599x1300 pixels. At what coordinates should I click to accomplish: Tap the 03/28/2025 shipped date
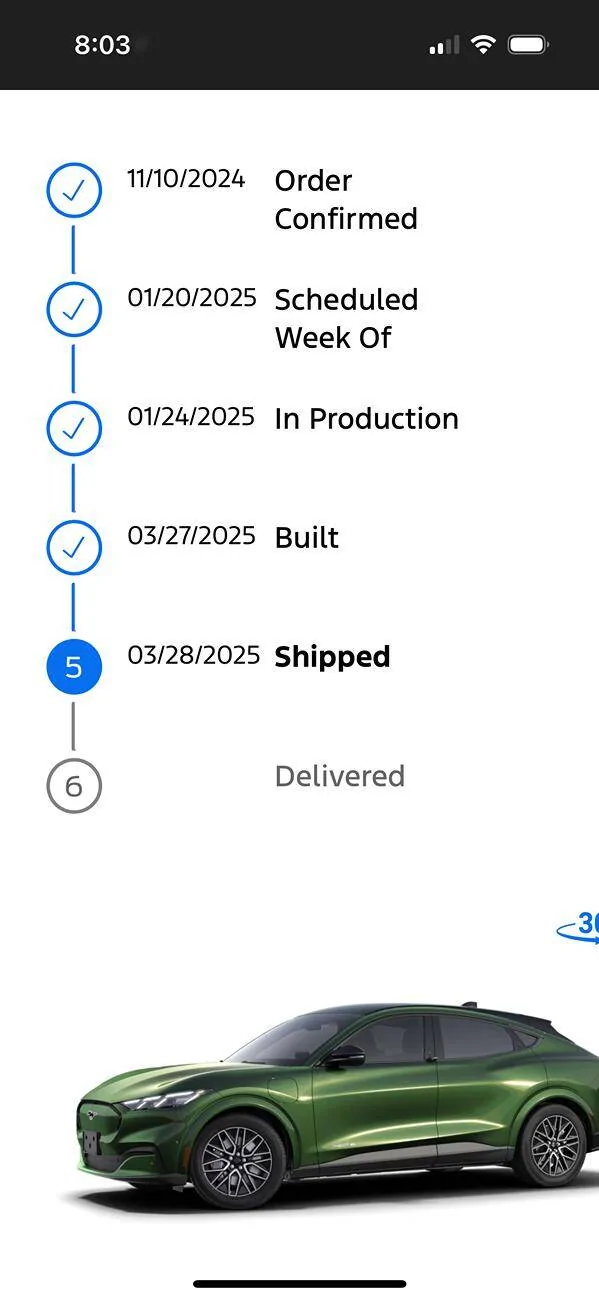point(193,655)
